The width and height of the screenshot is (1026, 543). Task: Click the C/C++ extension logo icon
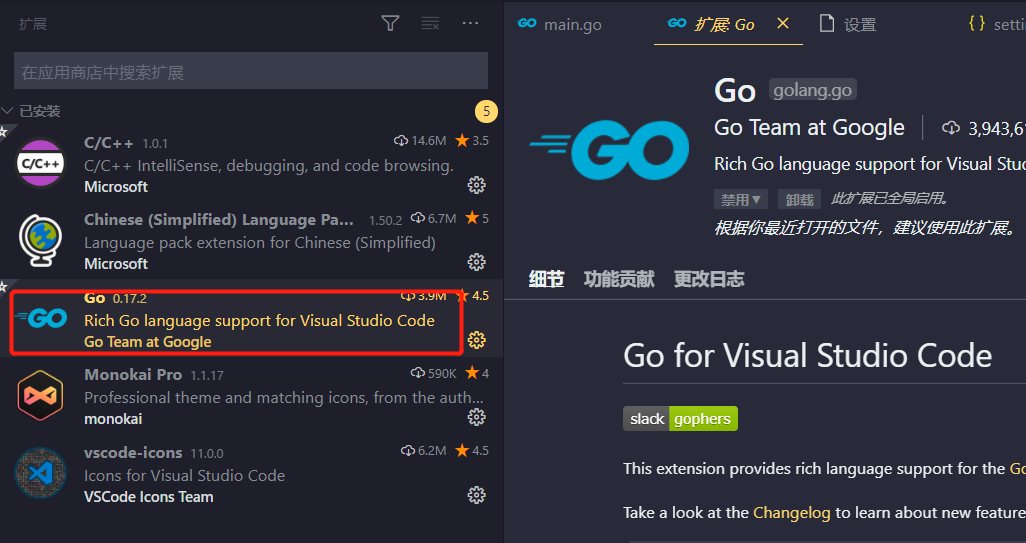(41, 164)
